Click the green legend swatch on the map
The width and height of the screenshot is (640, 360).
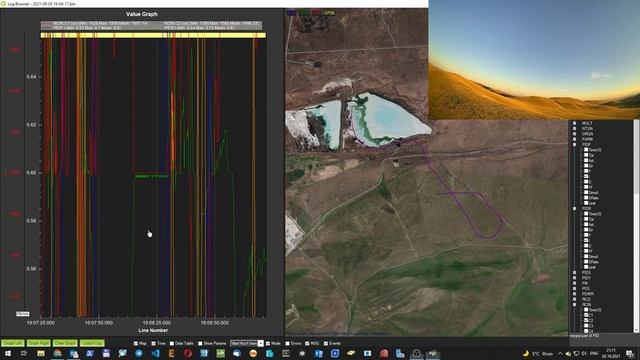pyautogui.click(x=304, y=13)
